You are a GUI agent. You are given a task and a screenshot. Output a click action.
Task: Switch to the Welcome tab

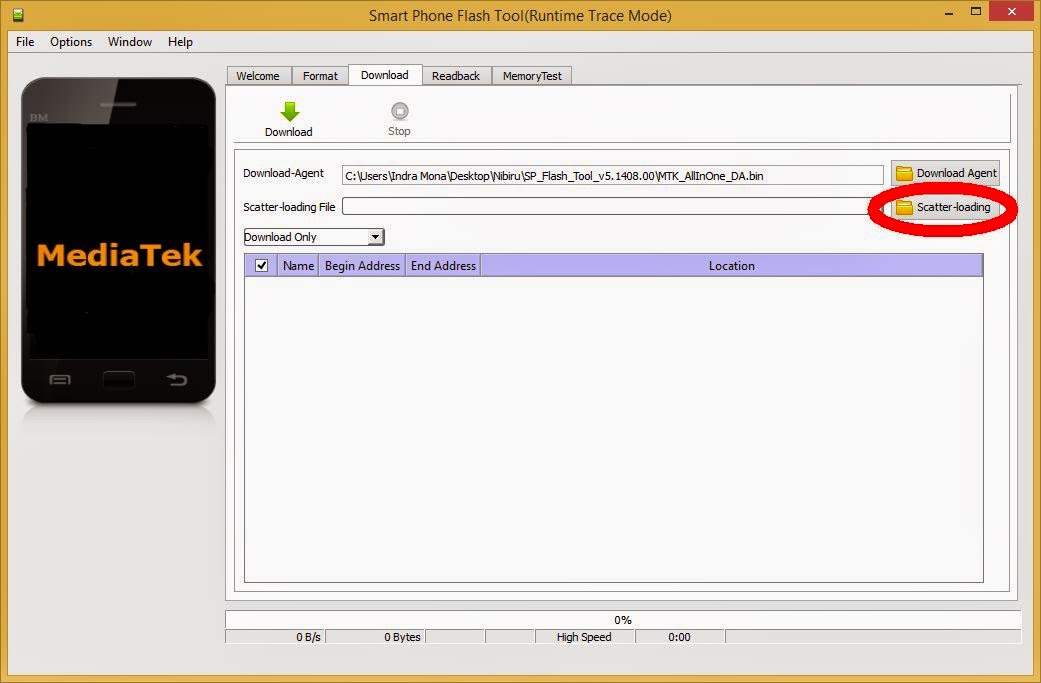pyautogui.click(x=258, y=76)
